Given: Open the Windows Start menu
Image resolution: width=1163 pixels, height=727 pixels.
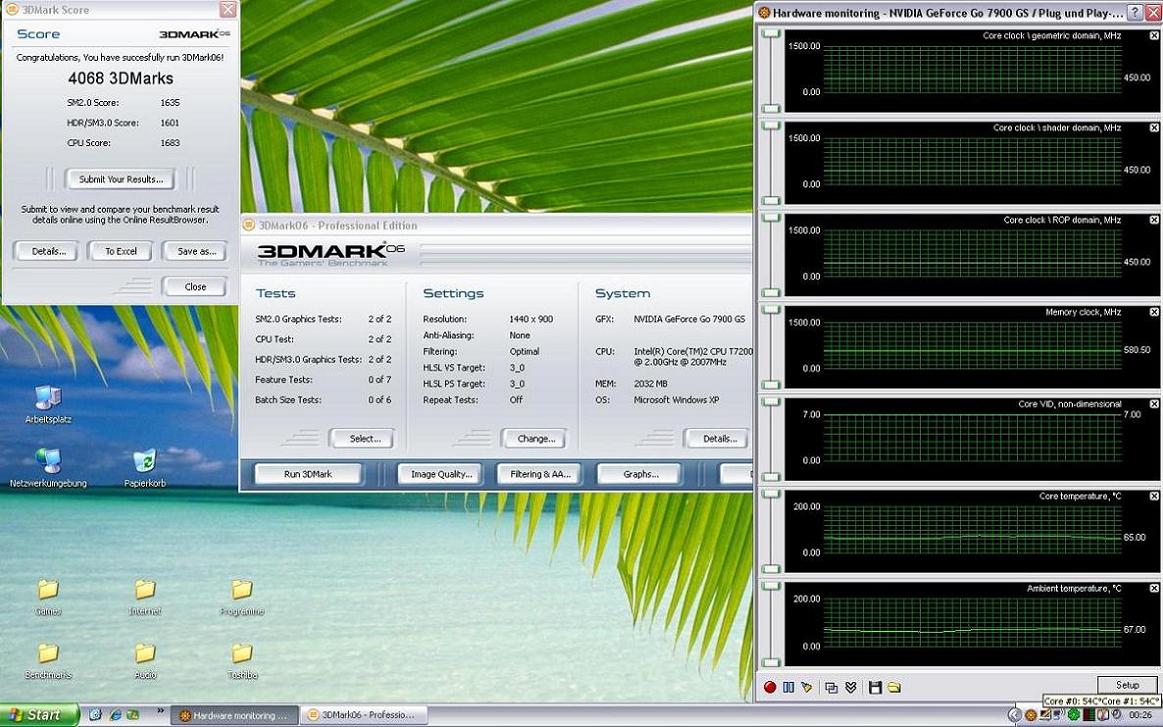Looking at the screenshot, I should tap(39, 715).
